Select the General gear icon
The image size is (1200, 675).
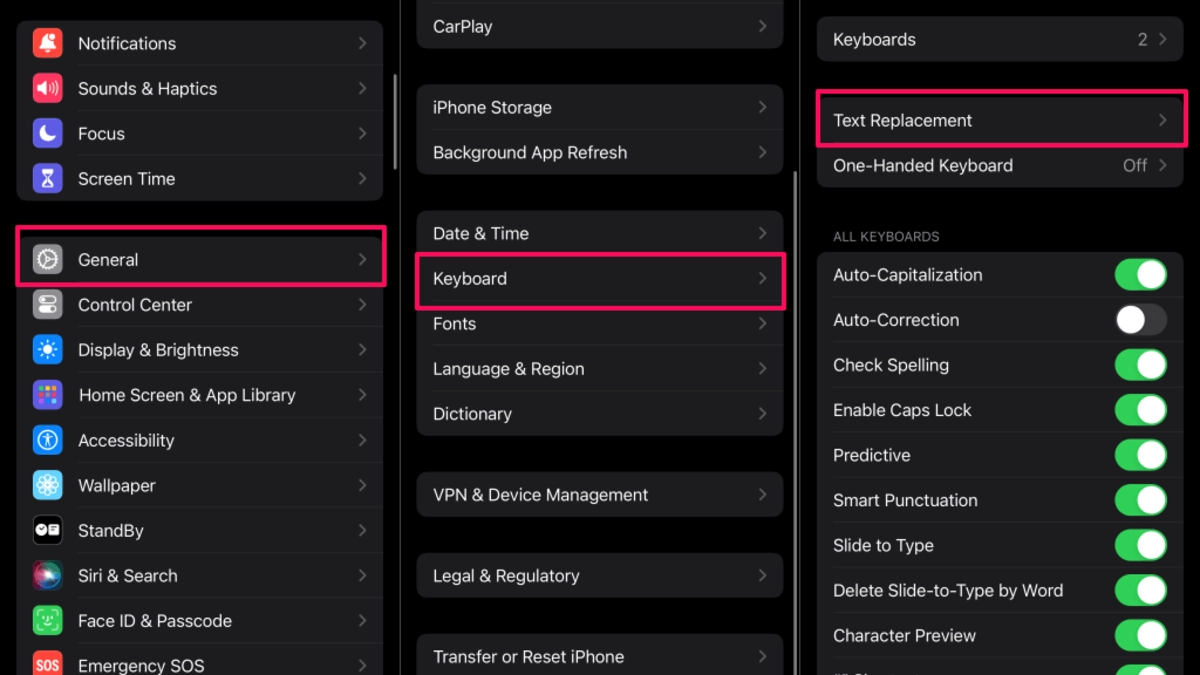tap(46, 259)
